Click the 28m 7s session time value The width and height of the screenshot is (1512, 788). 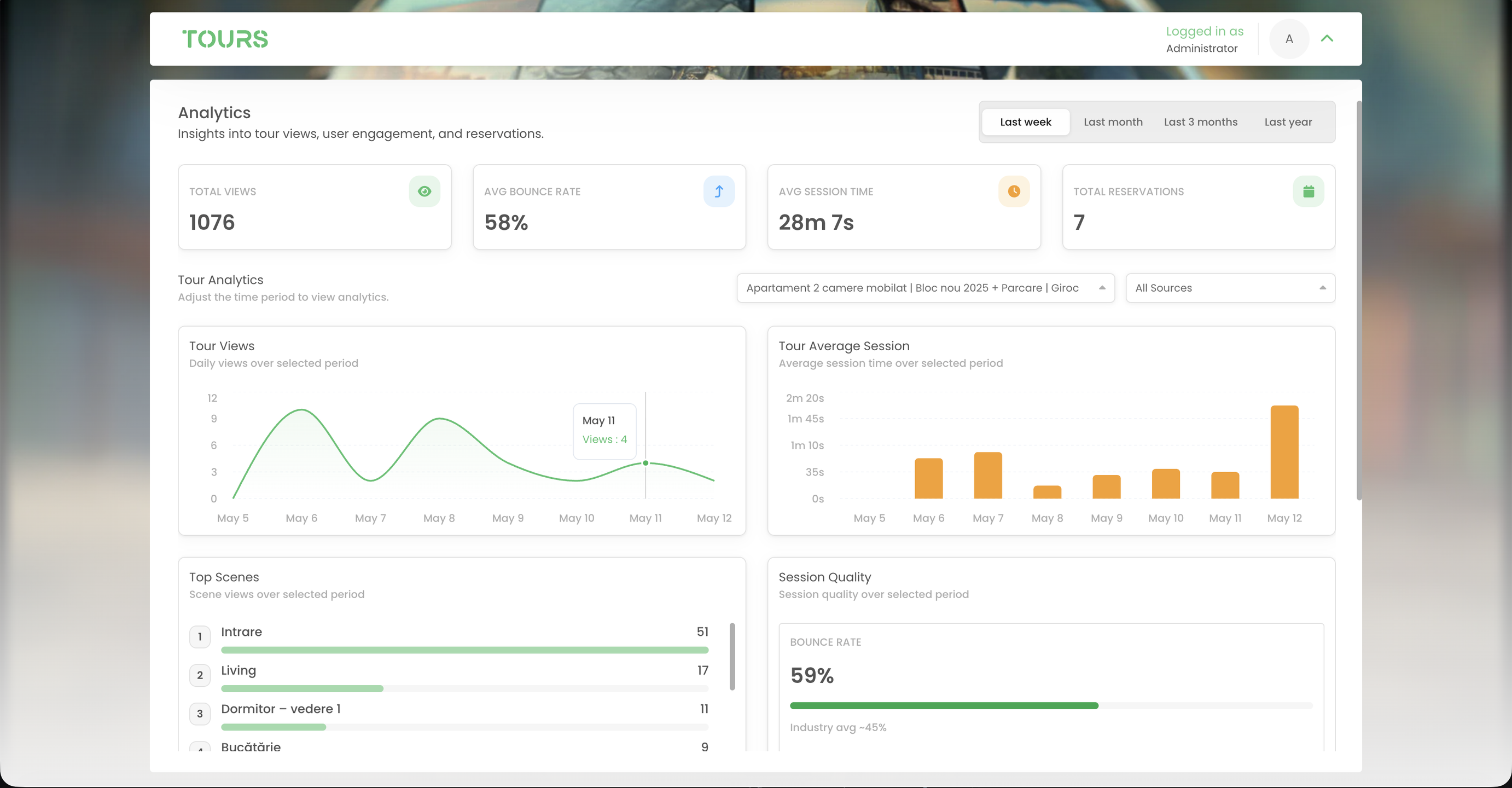tap(816, 223)
